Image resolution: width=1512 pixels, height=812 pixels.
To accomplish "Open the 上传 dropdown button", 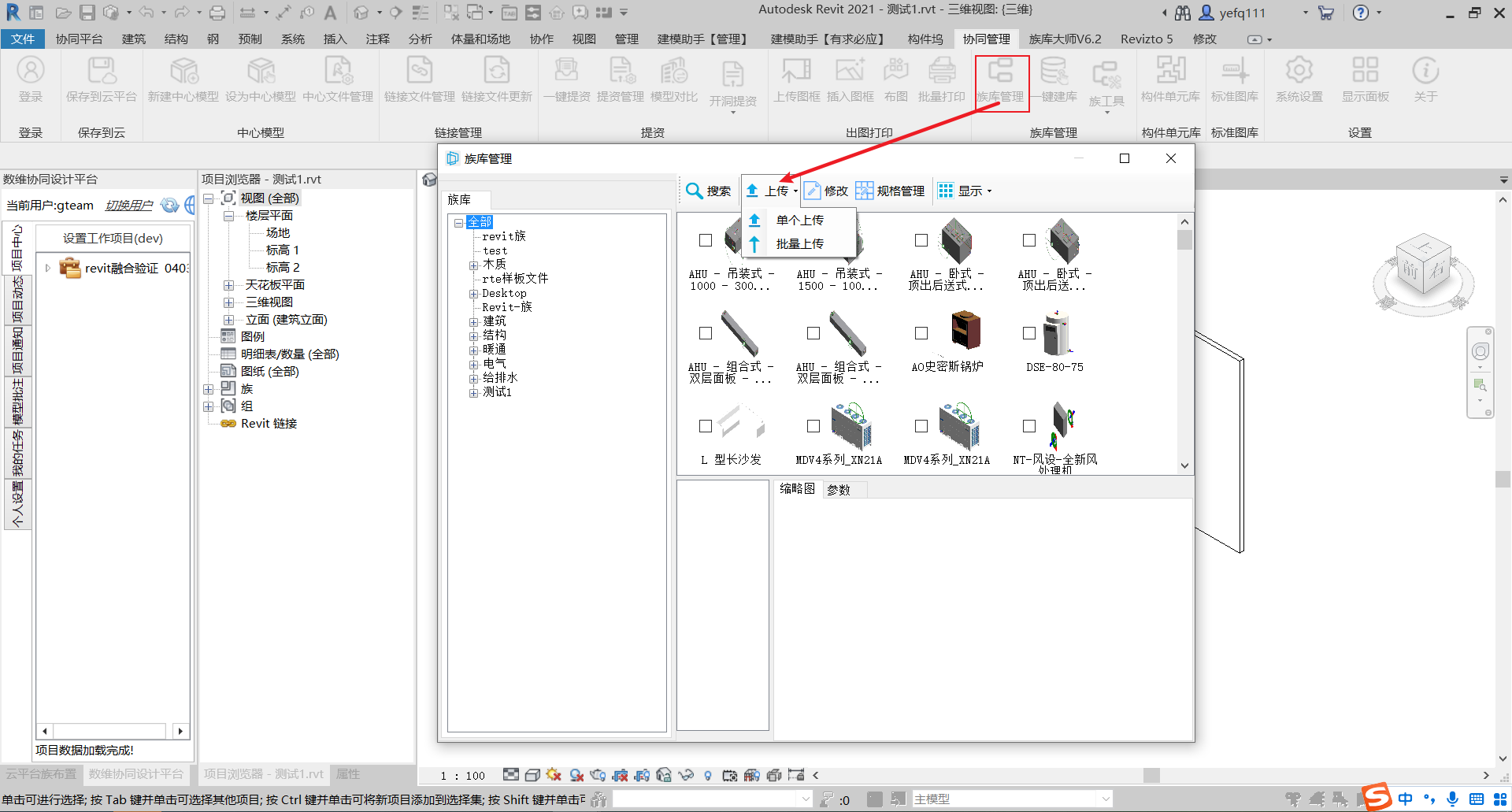I will coord(772,191).
